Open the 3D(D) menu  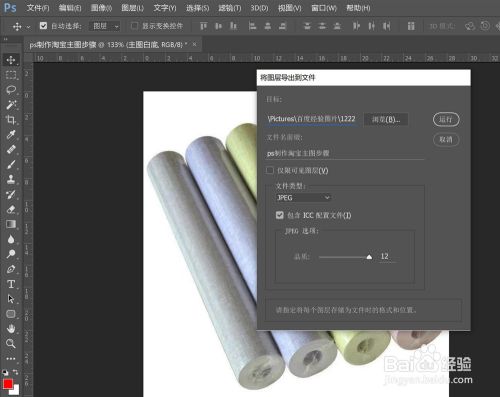pos(259,7)
